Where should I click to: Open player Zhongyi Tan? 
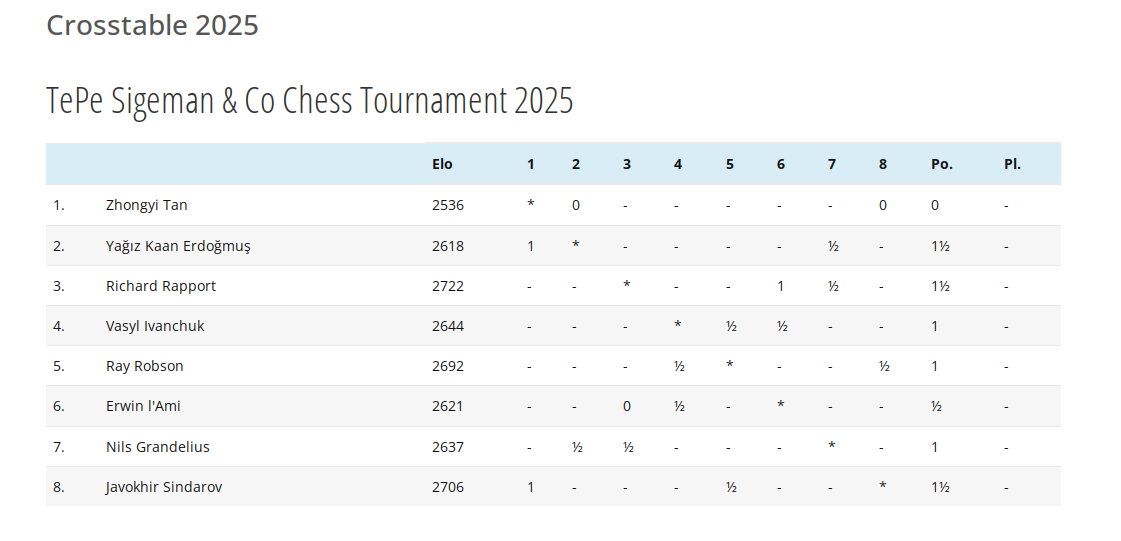pyautogui.click(x=147, y=205)
